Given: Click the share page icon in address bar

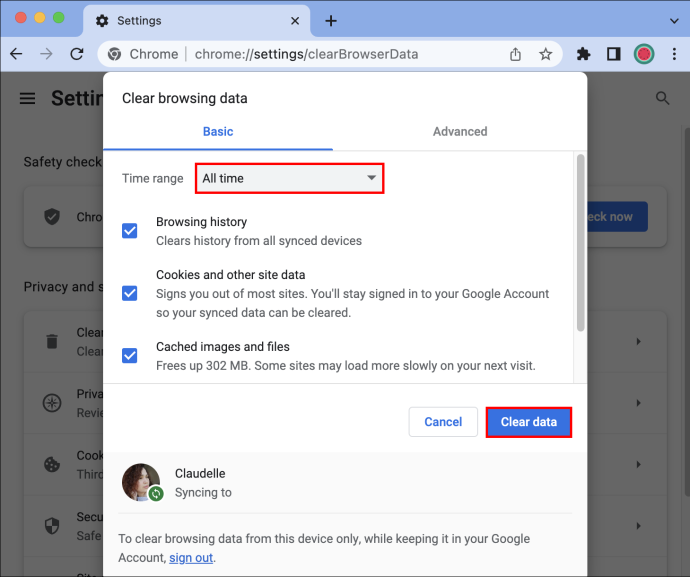Looking at the screenshot, I should coord(515,54).
